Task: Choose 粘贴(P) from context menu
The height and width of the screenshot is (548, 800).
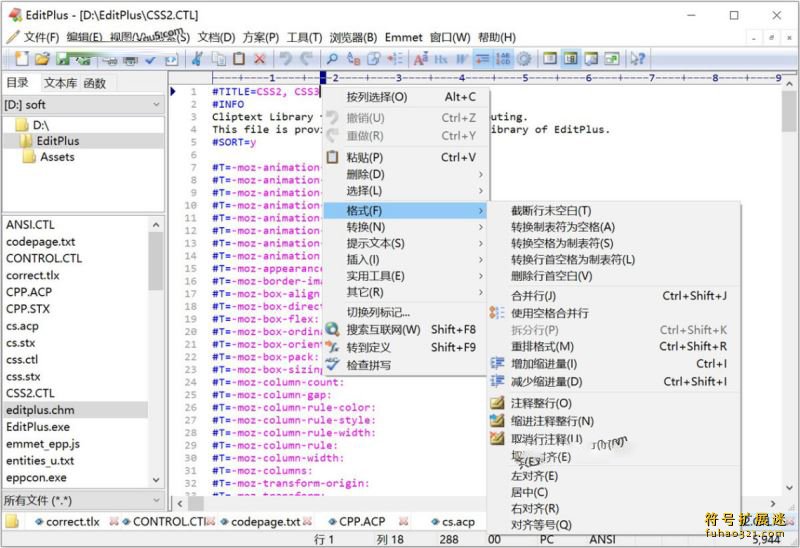Action: (406, 157)
